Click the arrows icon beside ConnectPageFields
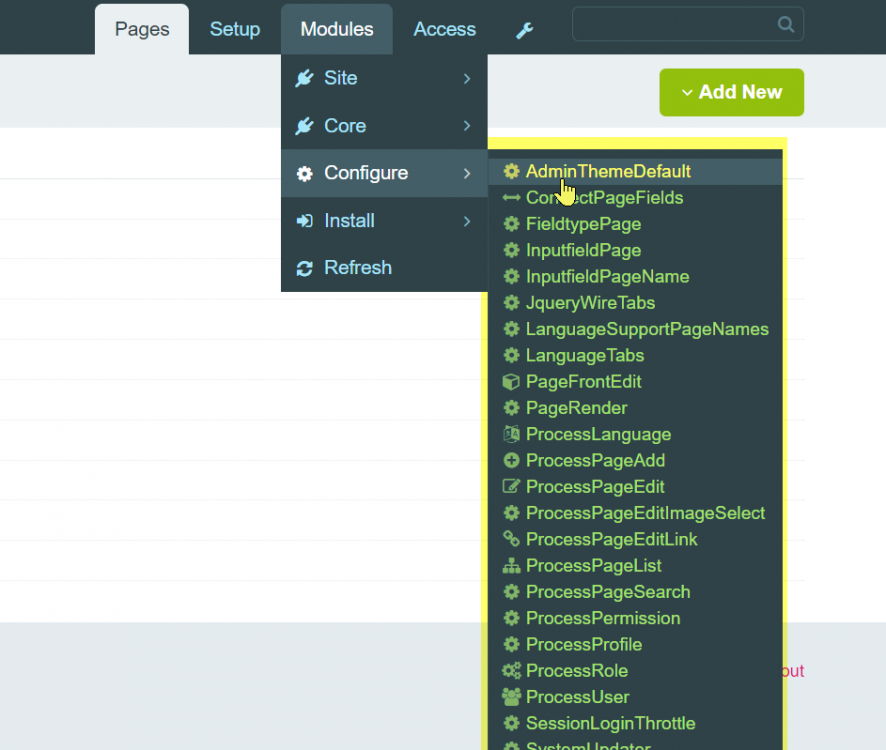Viewport: 886px width, 750px height. coord(511,198)
